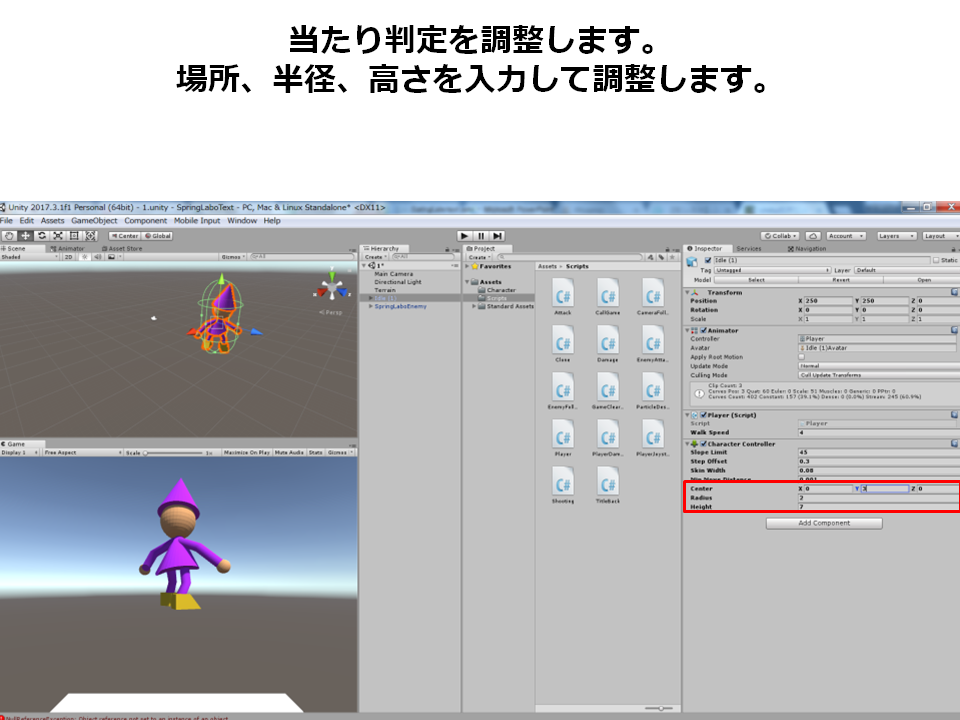Toggle the 2D scene view mode
This screenshot has width=960, height=720.
69,257
